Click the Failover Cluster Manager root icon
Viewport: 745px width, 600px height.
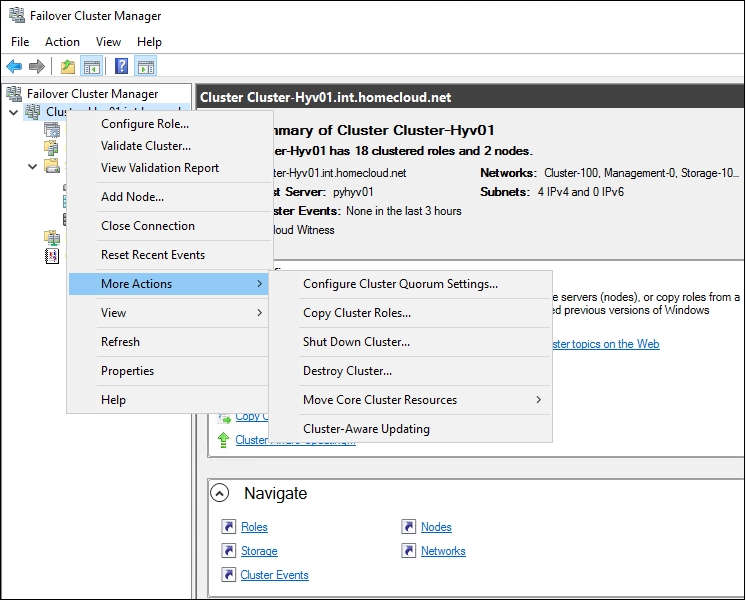(x=14, y=94)
